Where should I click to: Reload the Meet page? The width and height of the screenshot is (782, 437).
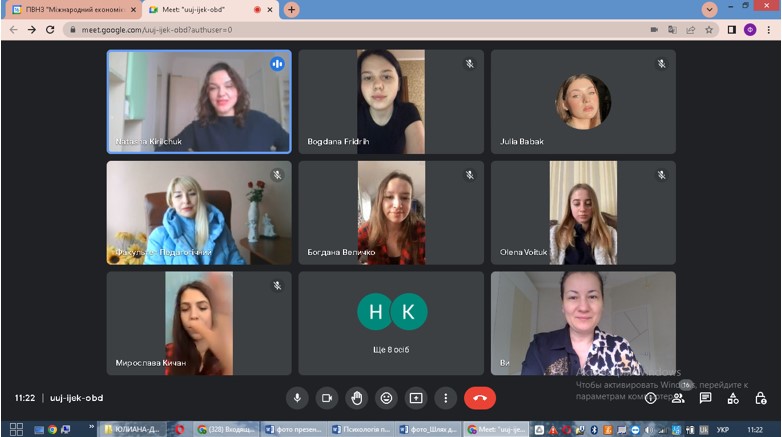[x=50, y=30]
